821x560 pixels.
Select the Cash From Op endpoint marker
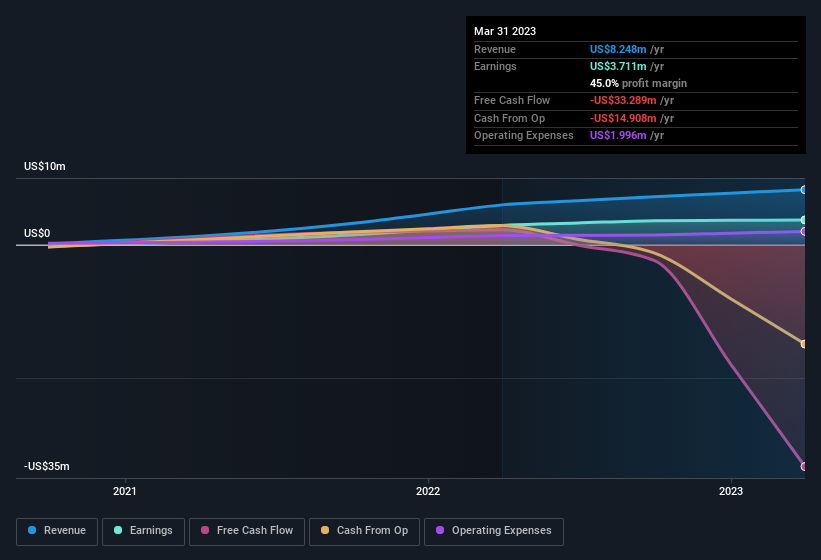pos(804,344)
